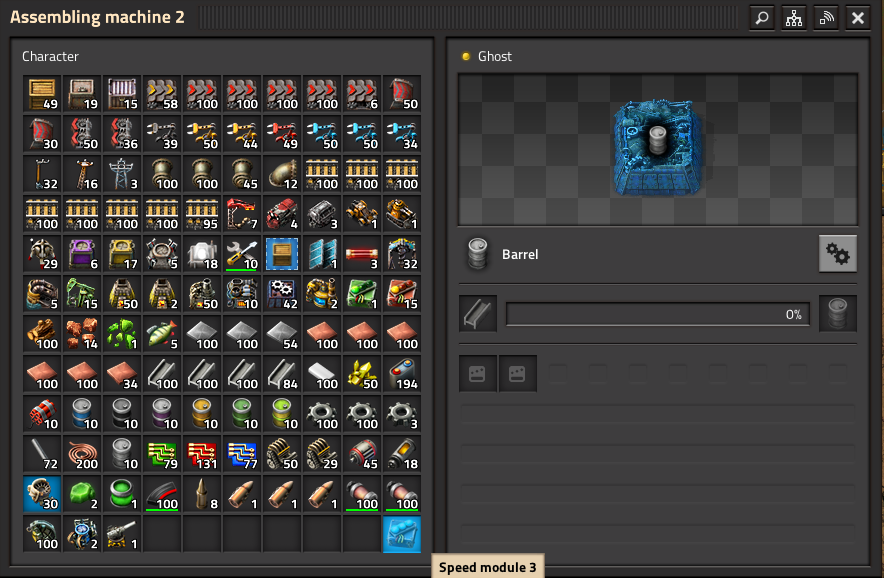This screenshot has width=884, height=578.
Task: Select the red advanced circuits stack 131
Action: [202, 454]
